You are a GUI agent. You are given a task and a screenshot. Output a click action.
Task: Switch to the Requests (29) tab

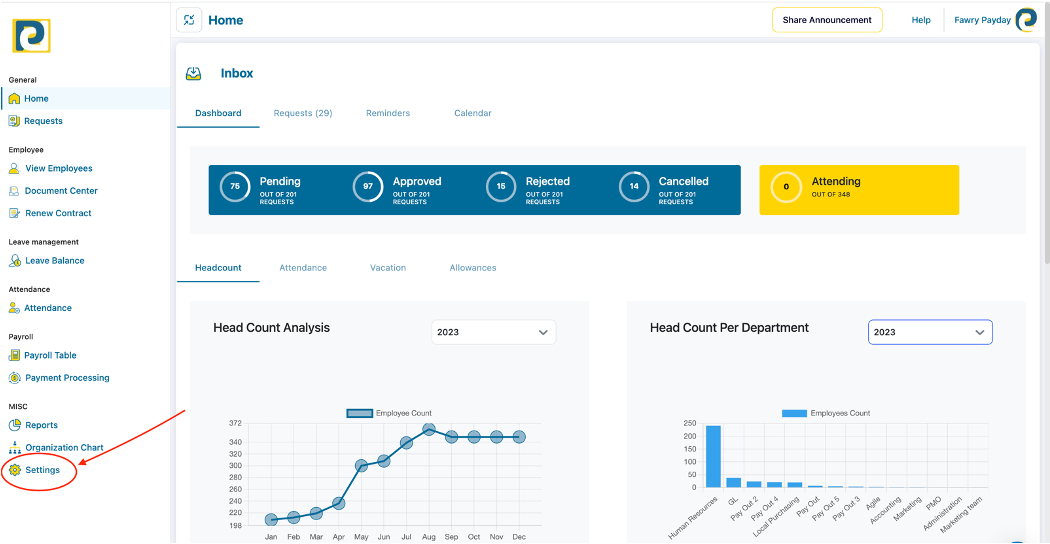click(303, 113)
